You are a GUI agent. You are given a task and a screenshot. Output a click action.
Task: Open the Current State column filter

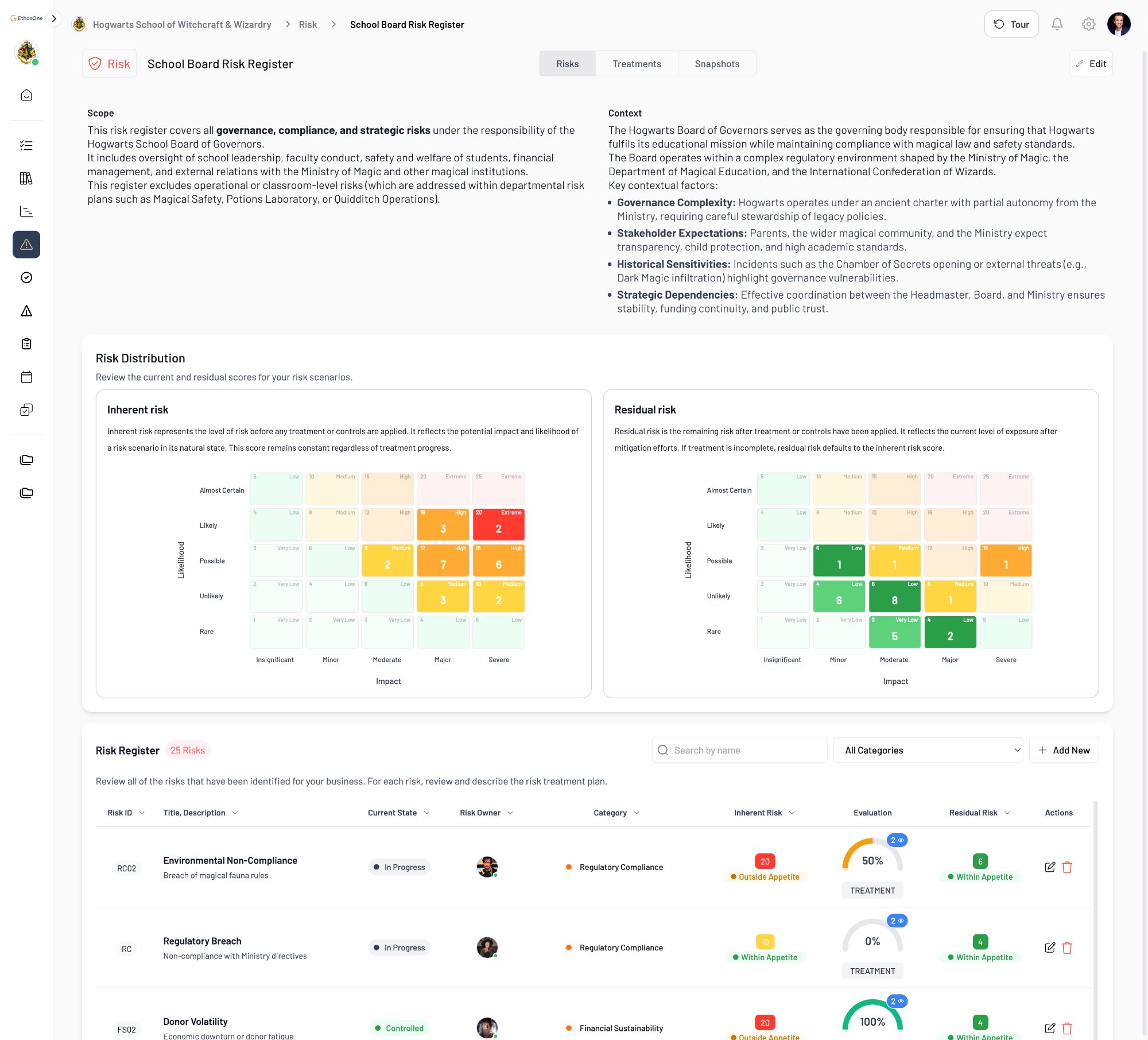[x=426, y=813]
